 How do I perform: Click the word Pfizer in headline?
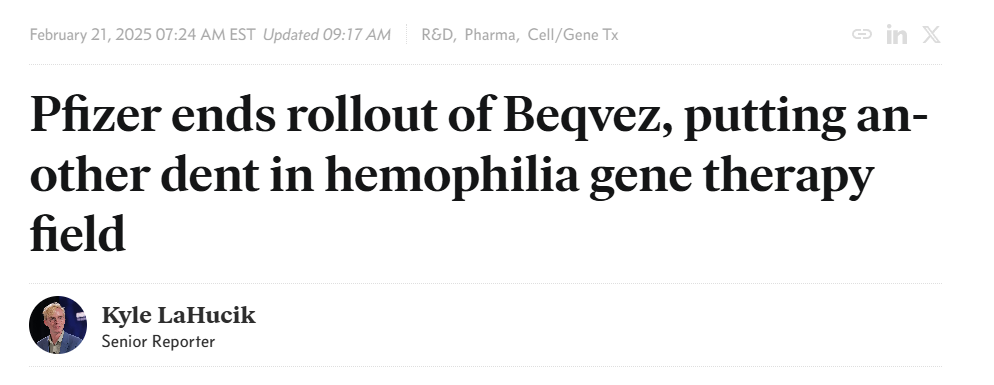click(x=96, y=115)
